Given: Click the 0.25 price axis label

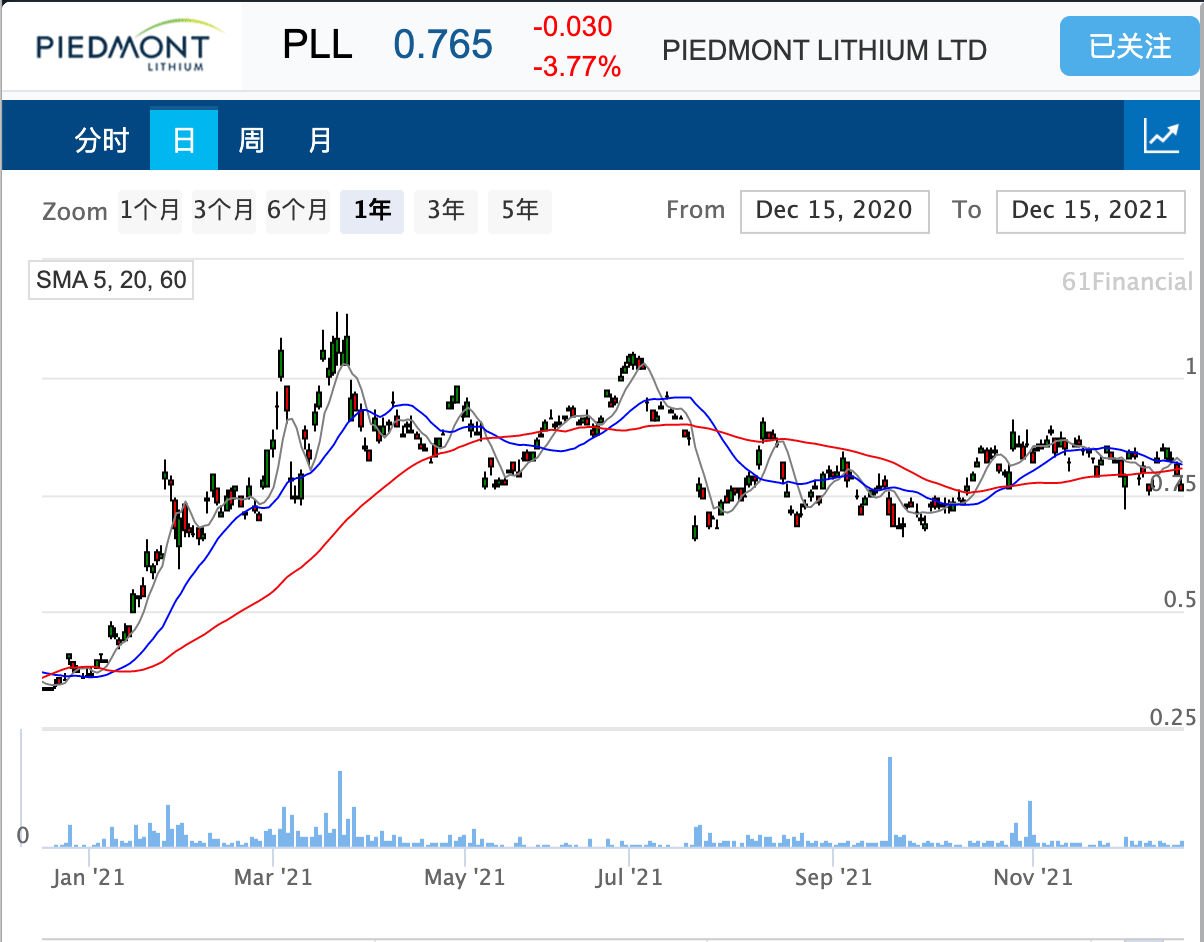Looking at the screenshot, I should (x=1172, y=717).
